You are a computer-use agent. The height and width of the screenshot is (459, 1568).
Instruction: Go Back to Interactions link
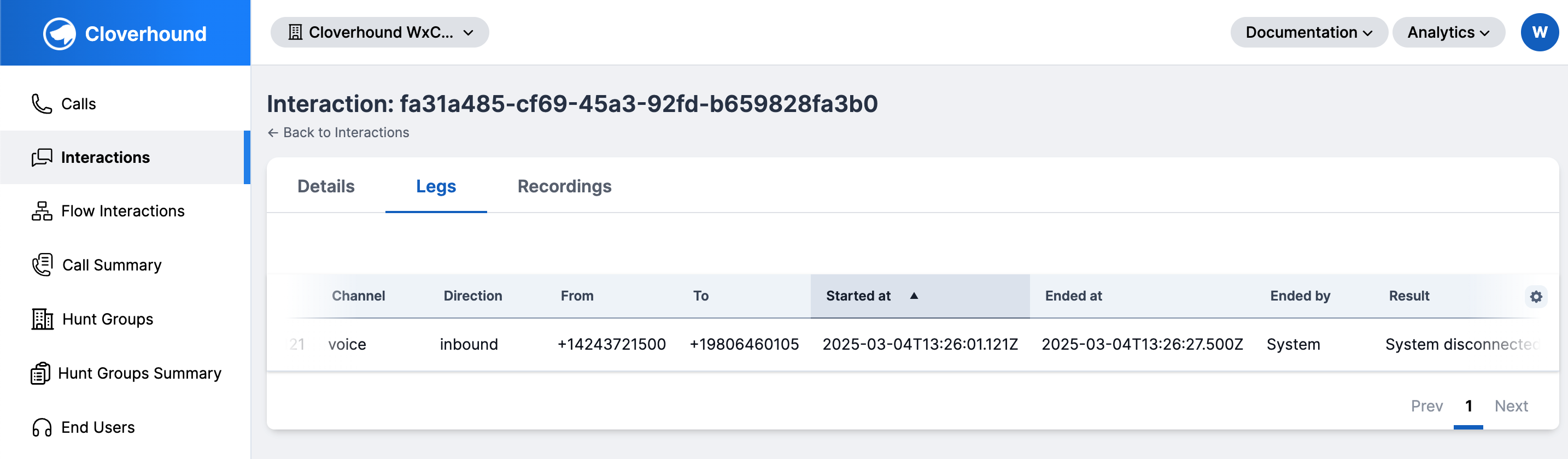click(x=338, y=133)
